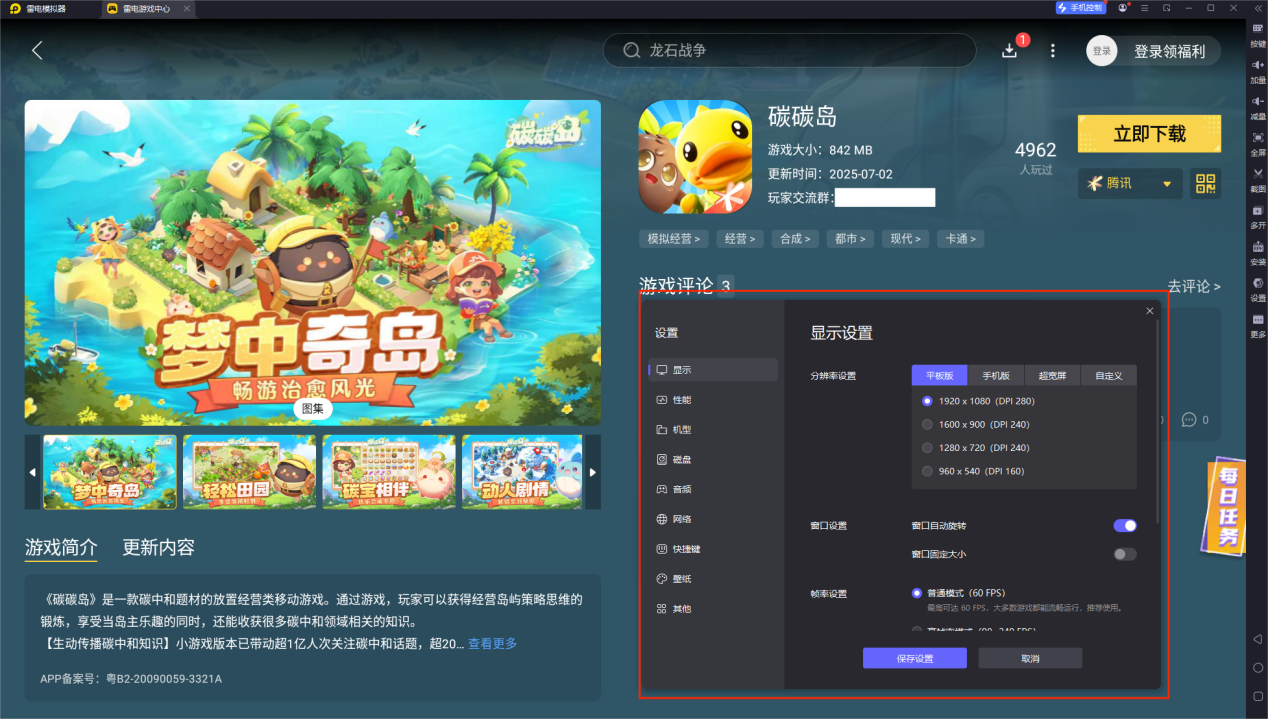
Task: Show previous screenshots with left arrow
Action: pos(32,472)
